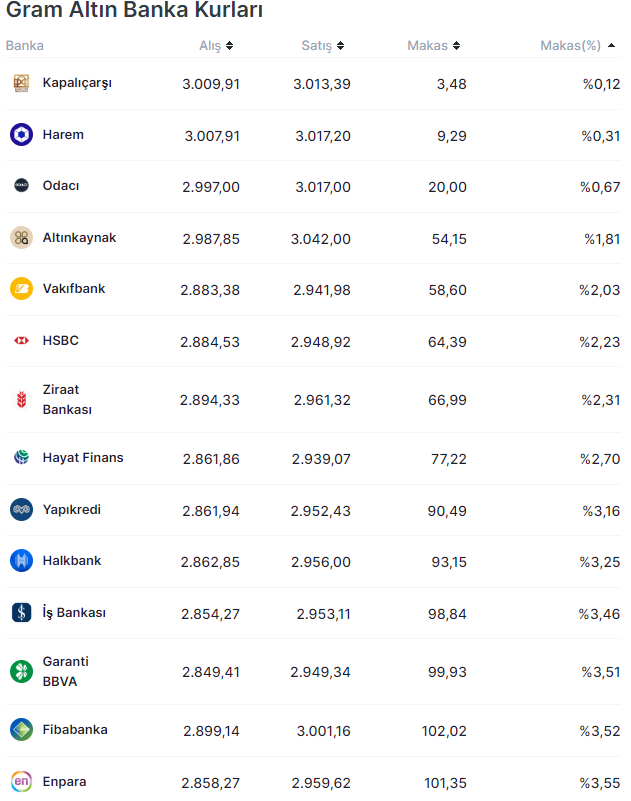This screenshot has width=631, height=801.
Task: Sort table by Alış column arrows
Action: (x=229, y=46)
